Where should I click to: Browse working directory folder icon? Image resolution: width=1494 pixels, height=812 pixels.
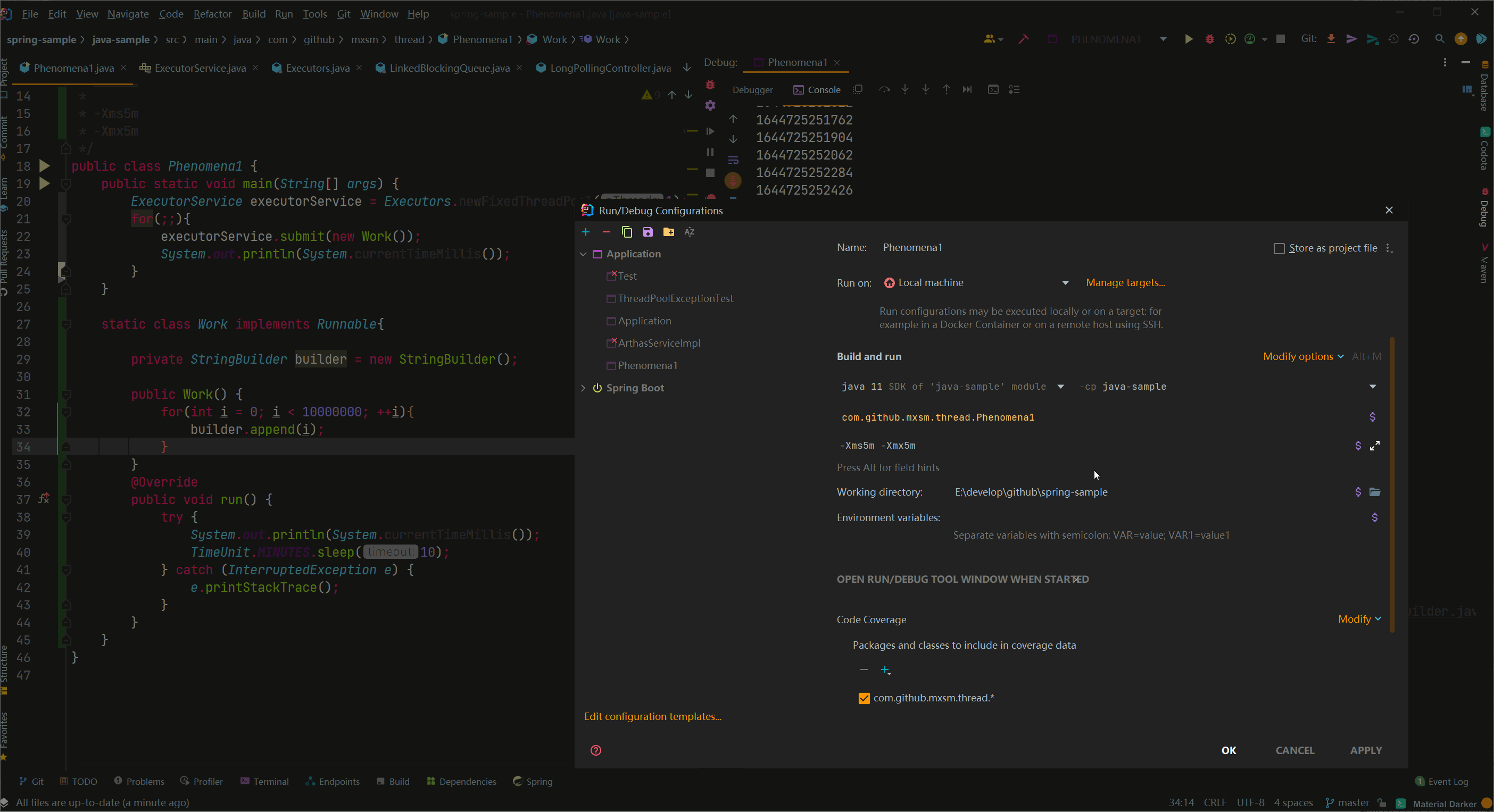tap(1374, 492)
